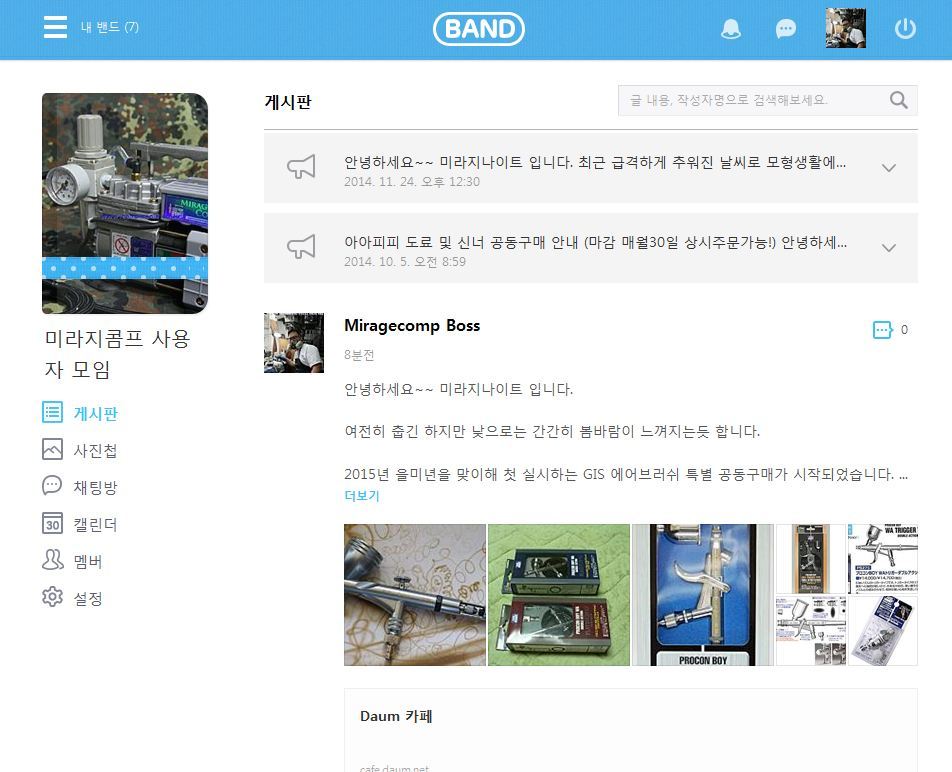
Task: Click the post comment count icon
Action: point(883,330)
